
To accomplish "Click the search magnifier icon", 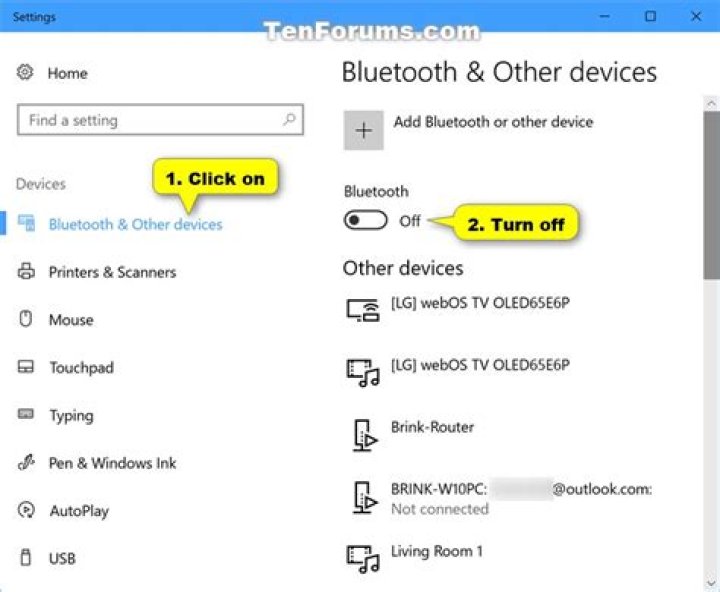I will pos(290,120).
